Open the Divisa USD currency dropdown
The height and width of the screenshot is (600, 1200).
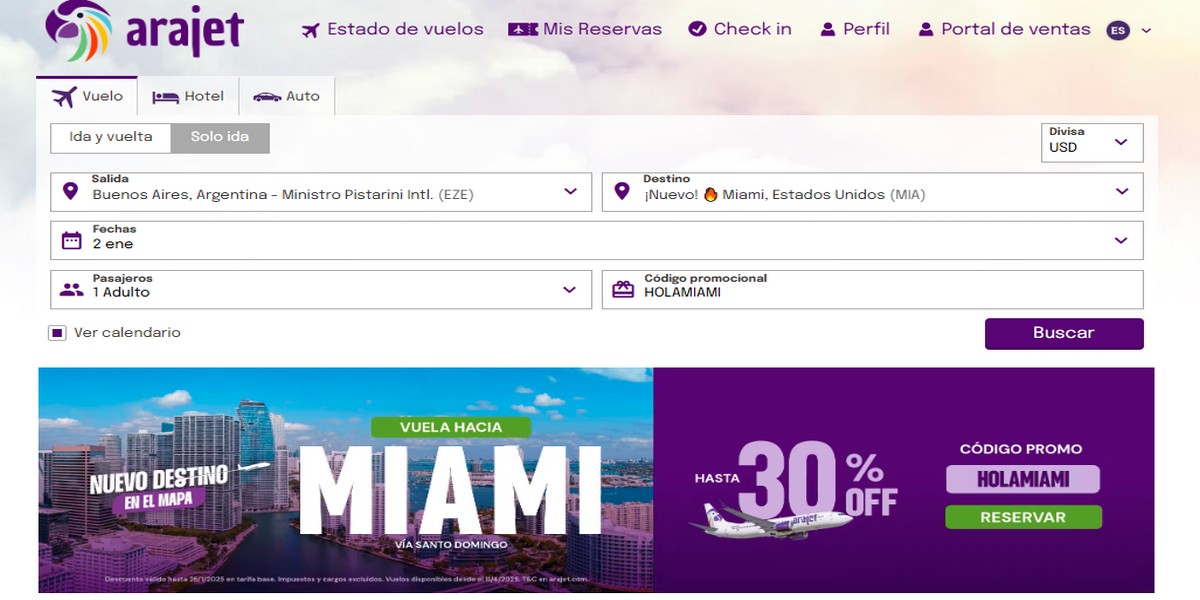[x=1091, y=142]
